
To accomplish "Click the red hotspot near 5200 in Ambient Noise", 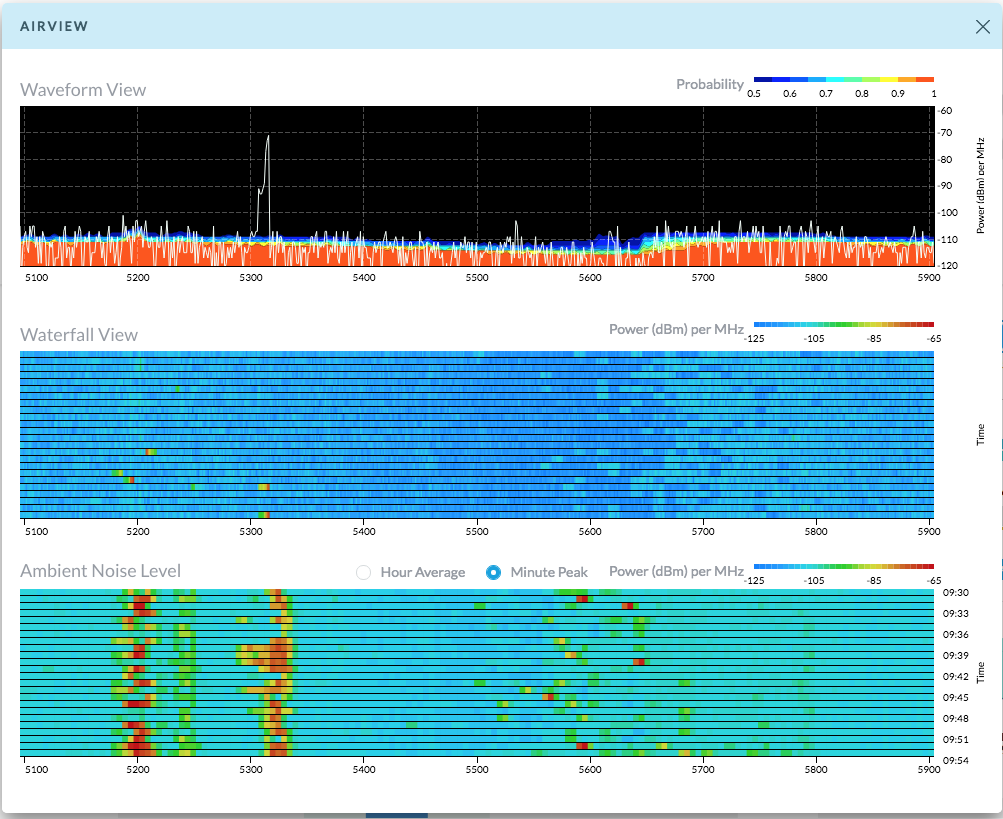I will [139, 606].
